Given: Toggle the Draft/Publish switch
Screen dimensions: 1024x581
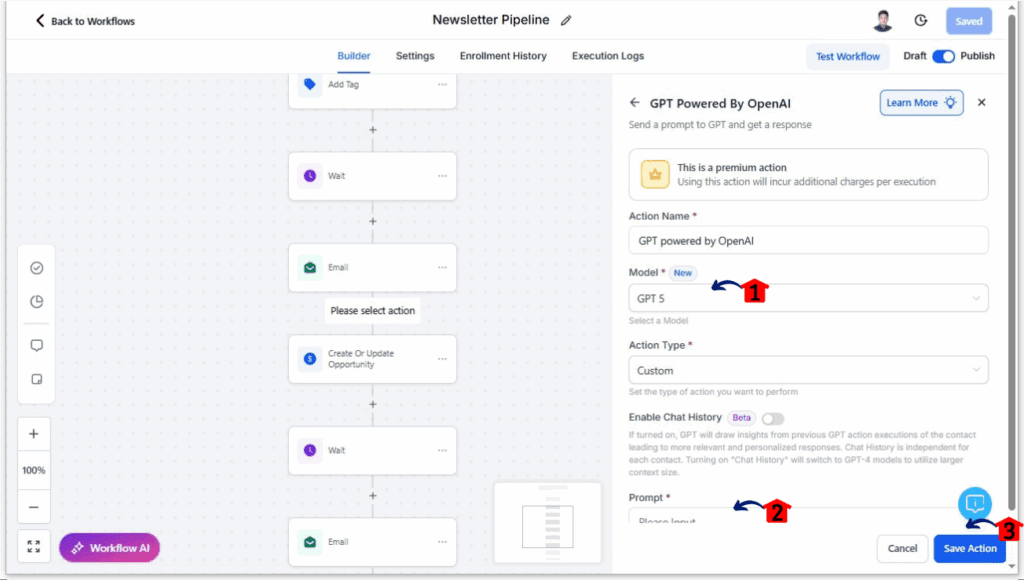Looking at the screenshot, I should [944, 56].
